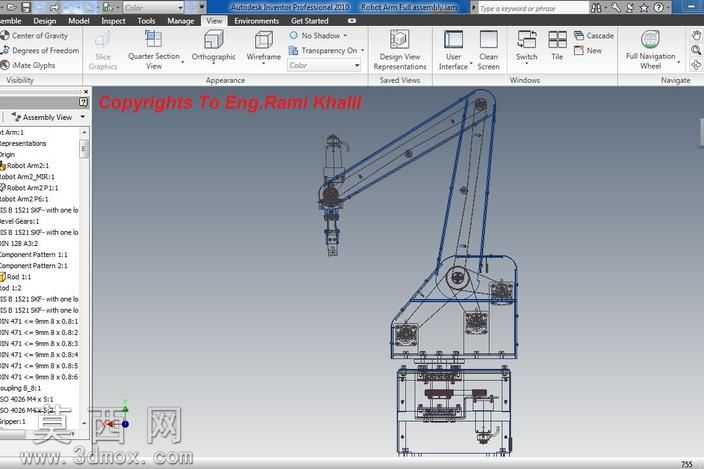Switch to the Manage ribbon tab
The width and height of the screenshot is (704, 469).
click(180, 21)
